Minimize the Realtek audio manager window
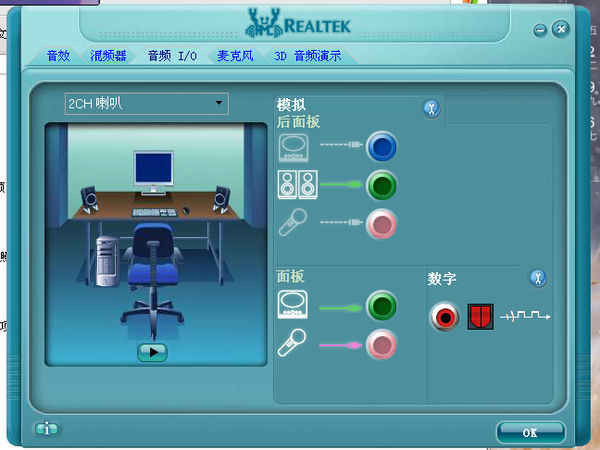The image size is (600, 450). 540,30
